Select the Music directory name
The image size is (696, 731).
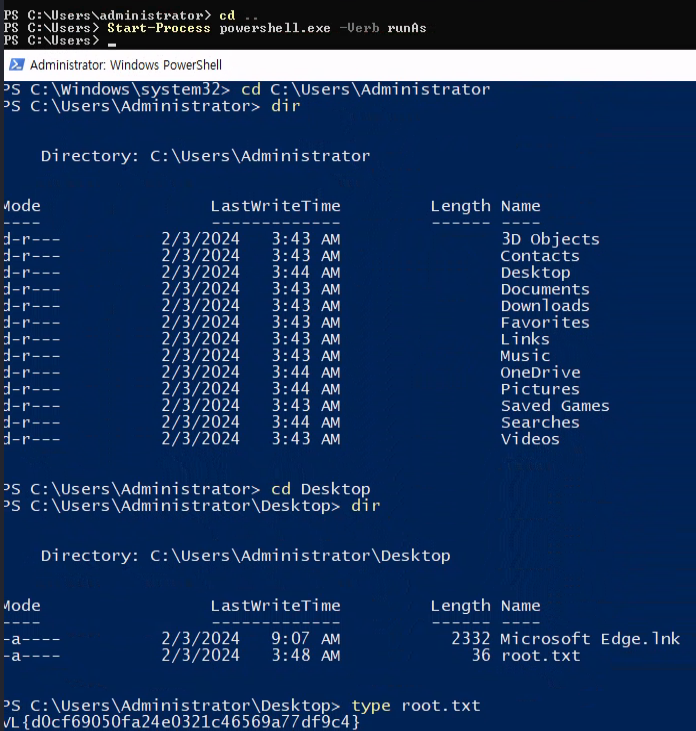click(525, 356)
